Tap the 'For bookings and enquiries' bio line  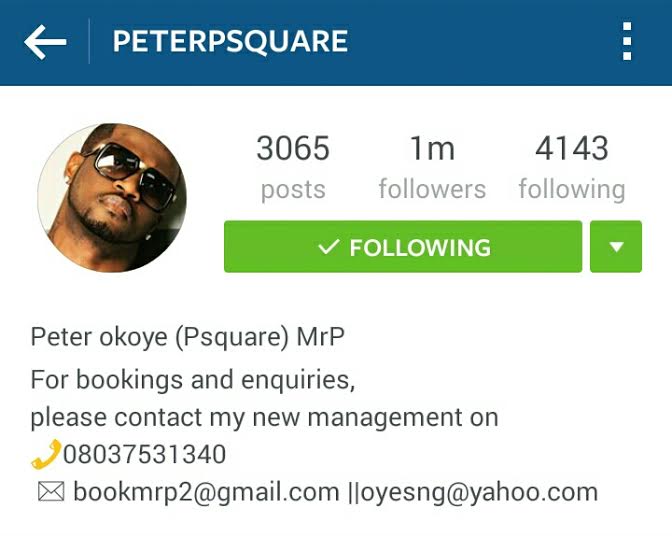(x=193, y=380)
